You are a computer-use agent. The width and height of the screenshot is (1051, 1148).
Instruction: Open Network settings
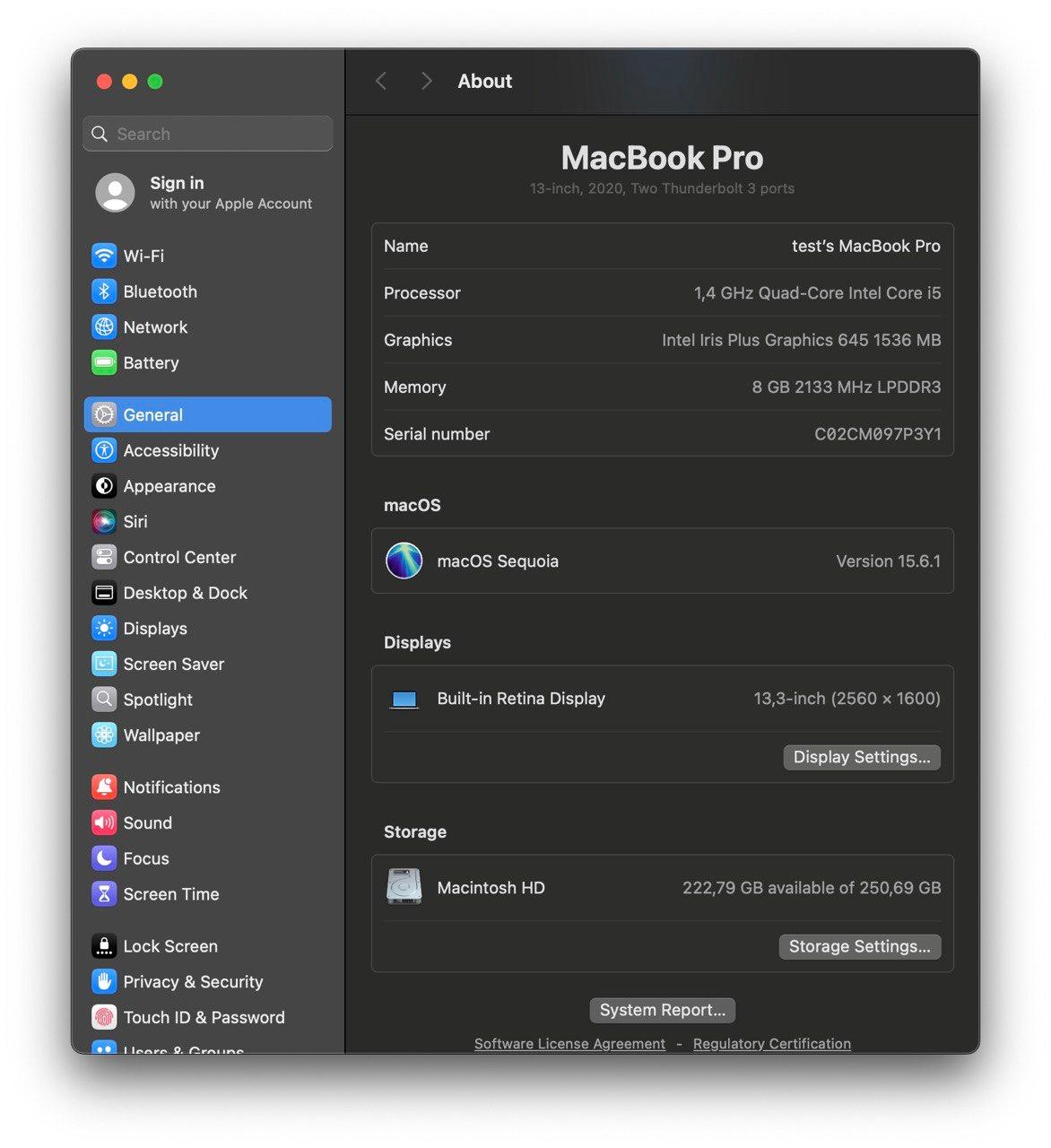[155, 326]
